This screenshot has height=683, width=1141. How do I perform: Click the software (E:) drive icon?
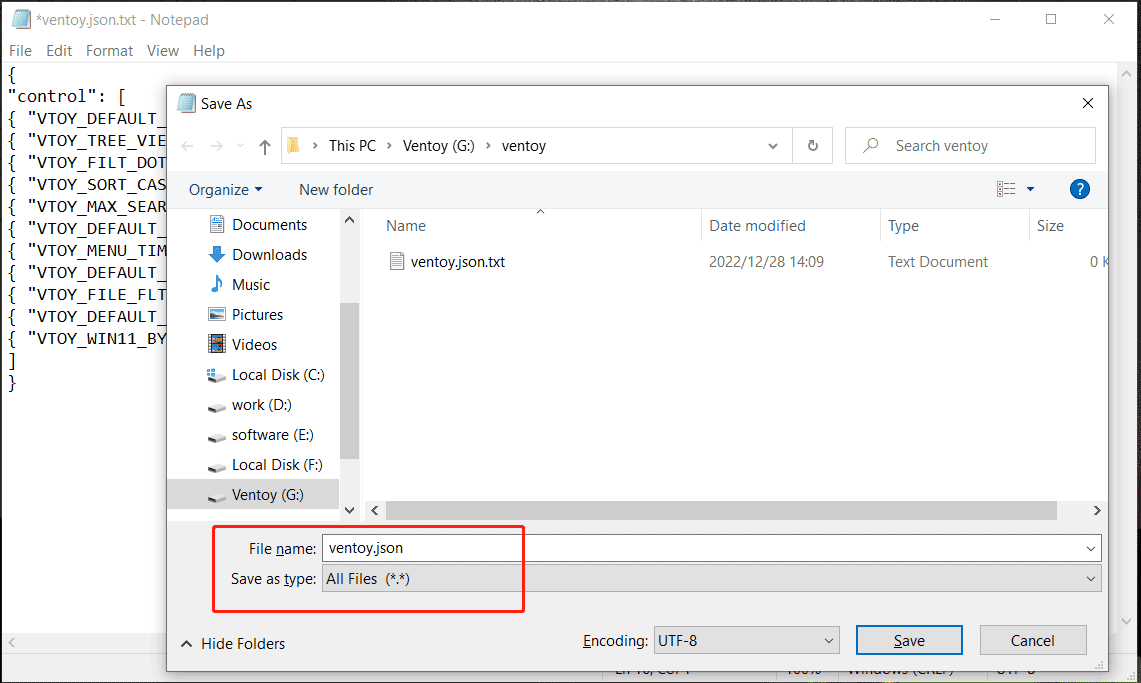pos(216,436)
